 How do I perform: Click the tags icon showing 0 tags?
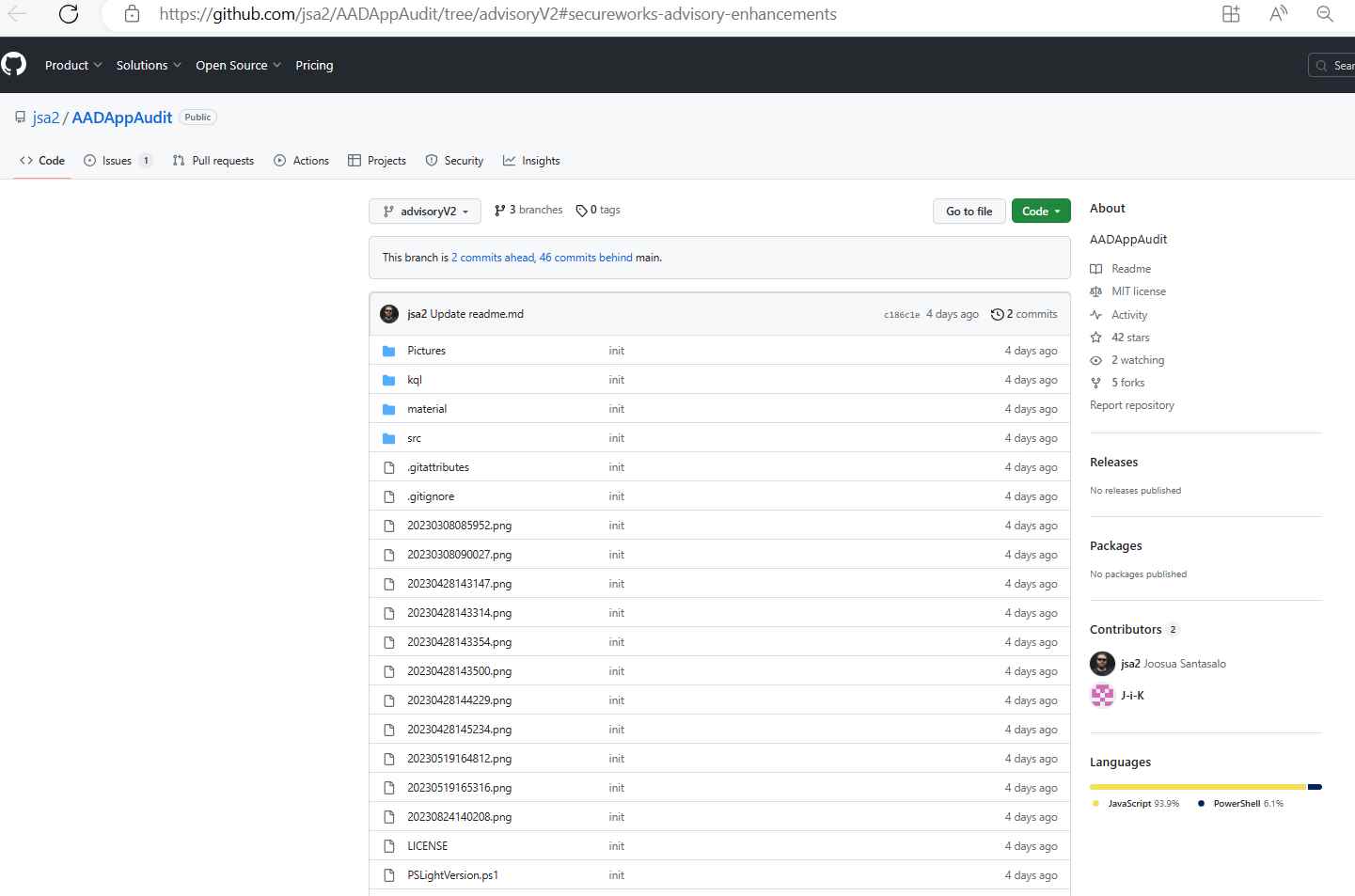[x=585, y=210]
